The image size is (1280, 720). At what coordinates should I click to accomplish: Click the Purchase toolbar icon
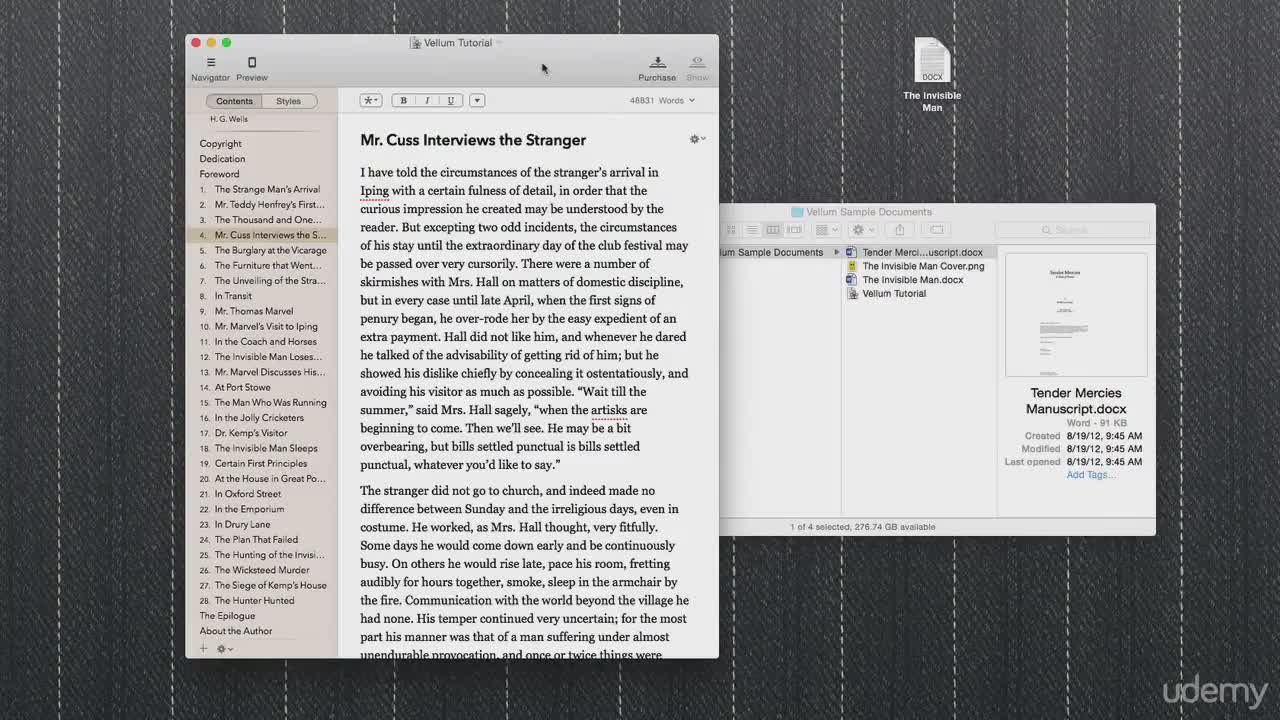[657, 68]
